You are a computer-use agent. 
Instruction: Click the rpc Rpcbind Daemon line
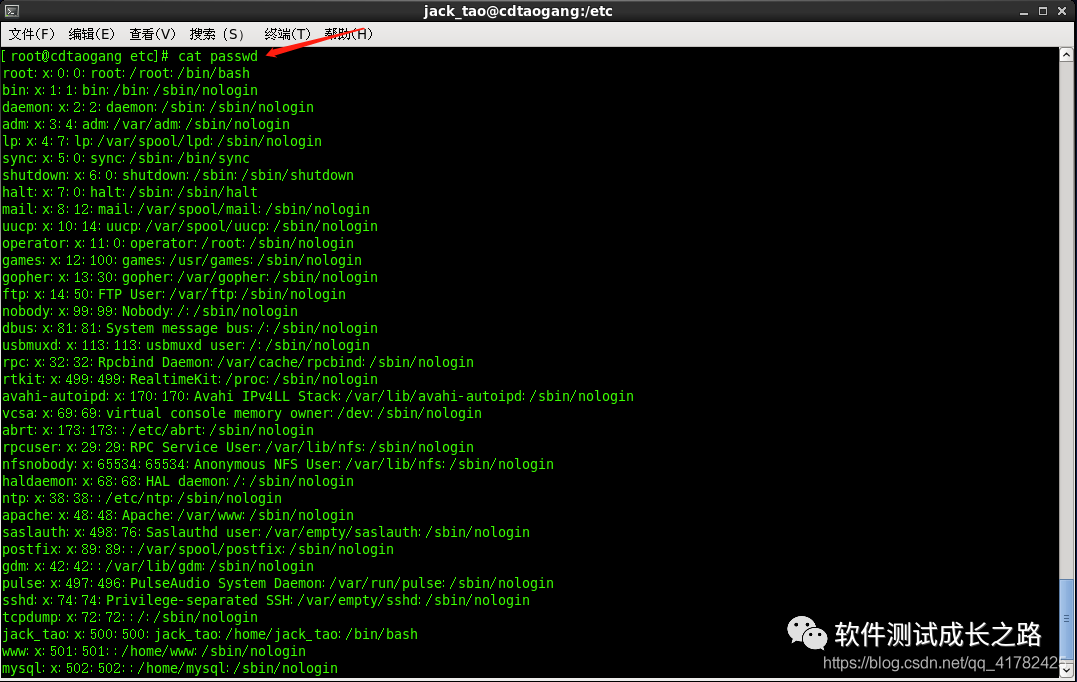(238, 363)
